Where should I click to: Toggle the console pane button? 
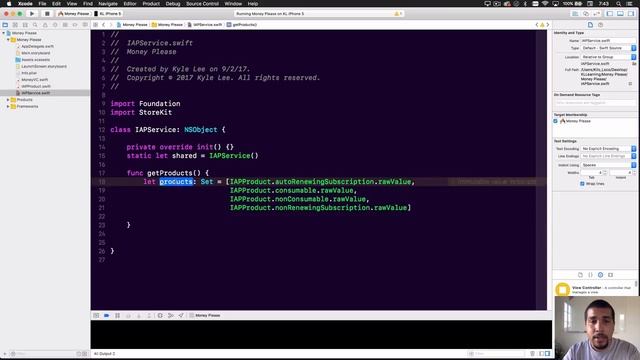548,353
